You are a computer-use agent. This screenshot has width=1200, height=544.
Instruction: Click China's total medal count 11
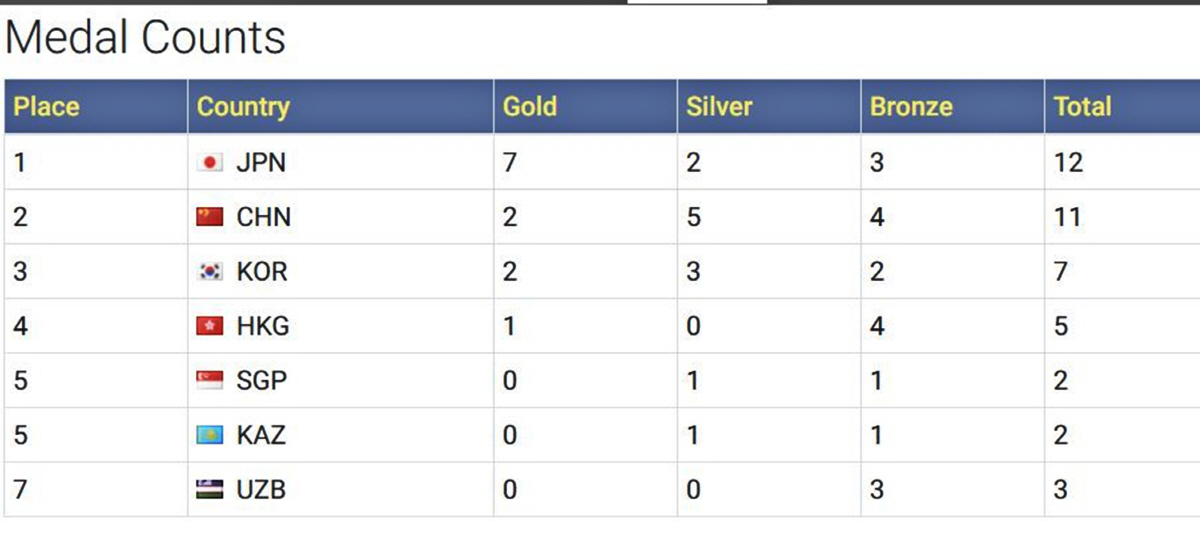(1068, 217)
